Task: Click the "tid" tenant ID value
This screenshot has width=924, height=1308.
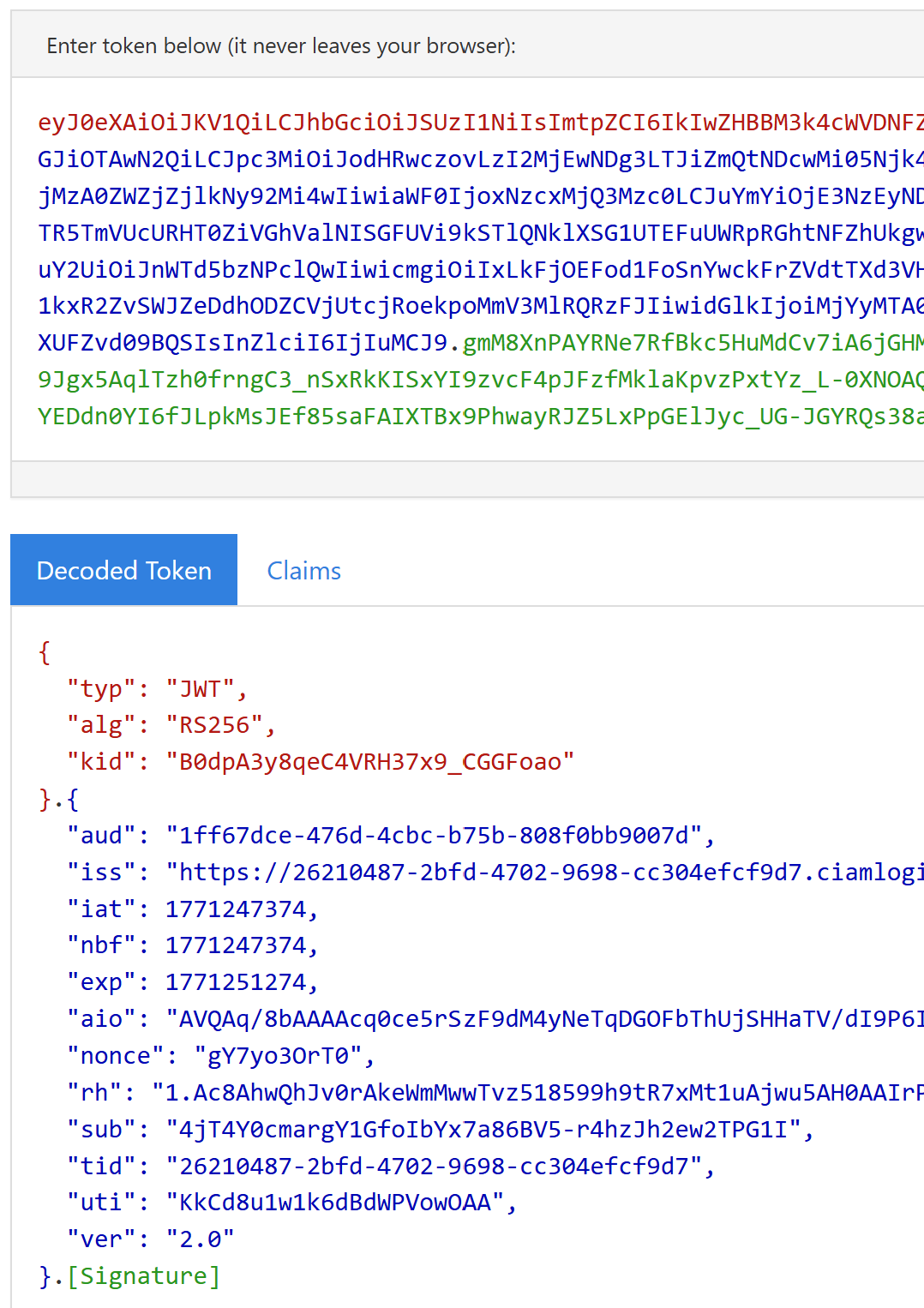Action: click(x=434, y=1167)
